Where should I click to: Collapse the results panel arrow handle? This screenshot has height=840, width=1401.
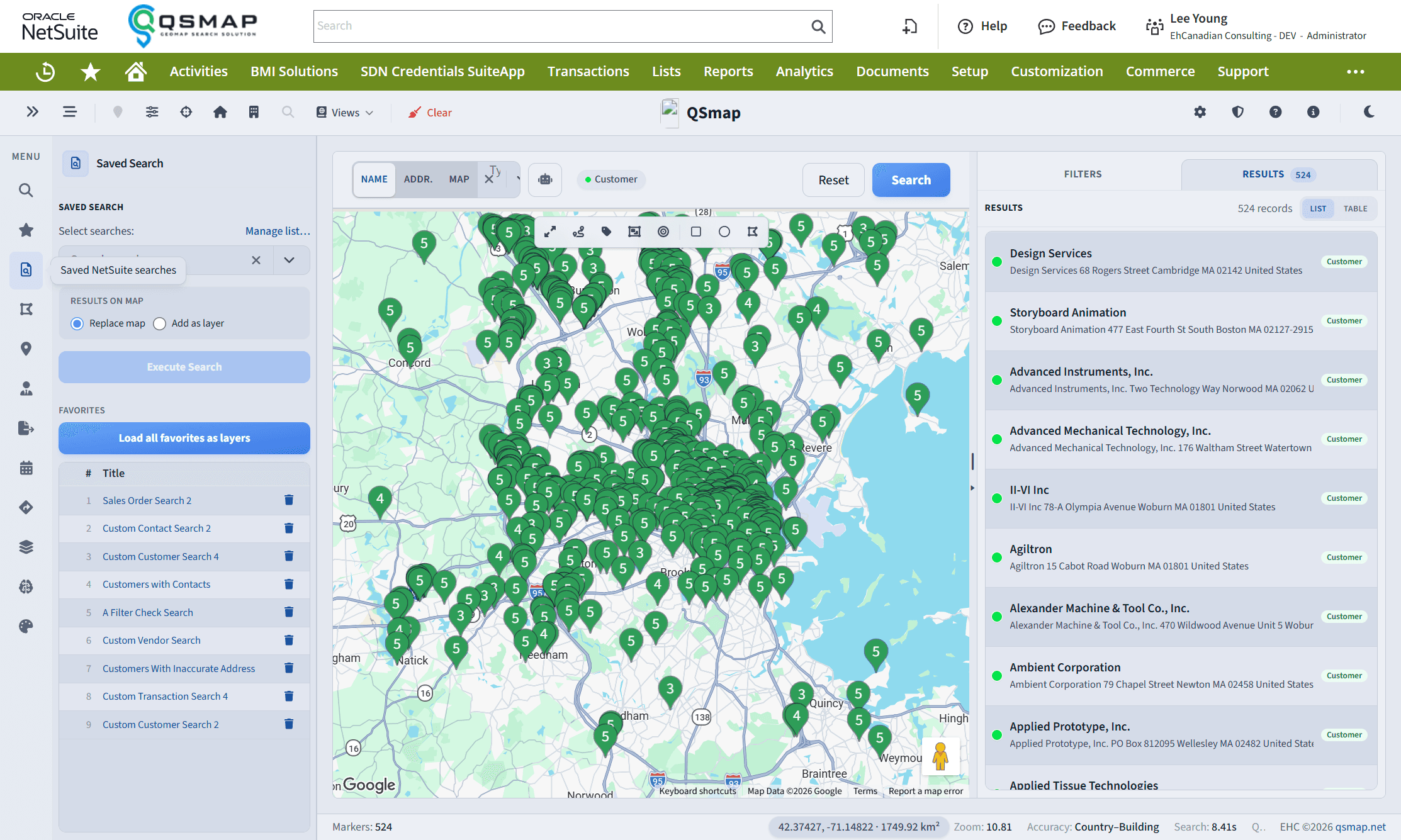click(972, 488)
